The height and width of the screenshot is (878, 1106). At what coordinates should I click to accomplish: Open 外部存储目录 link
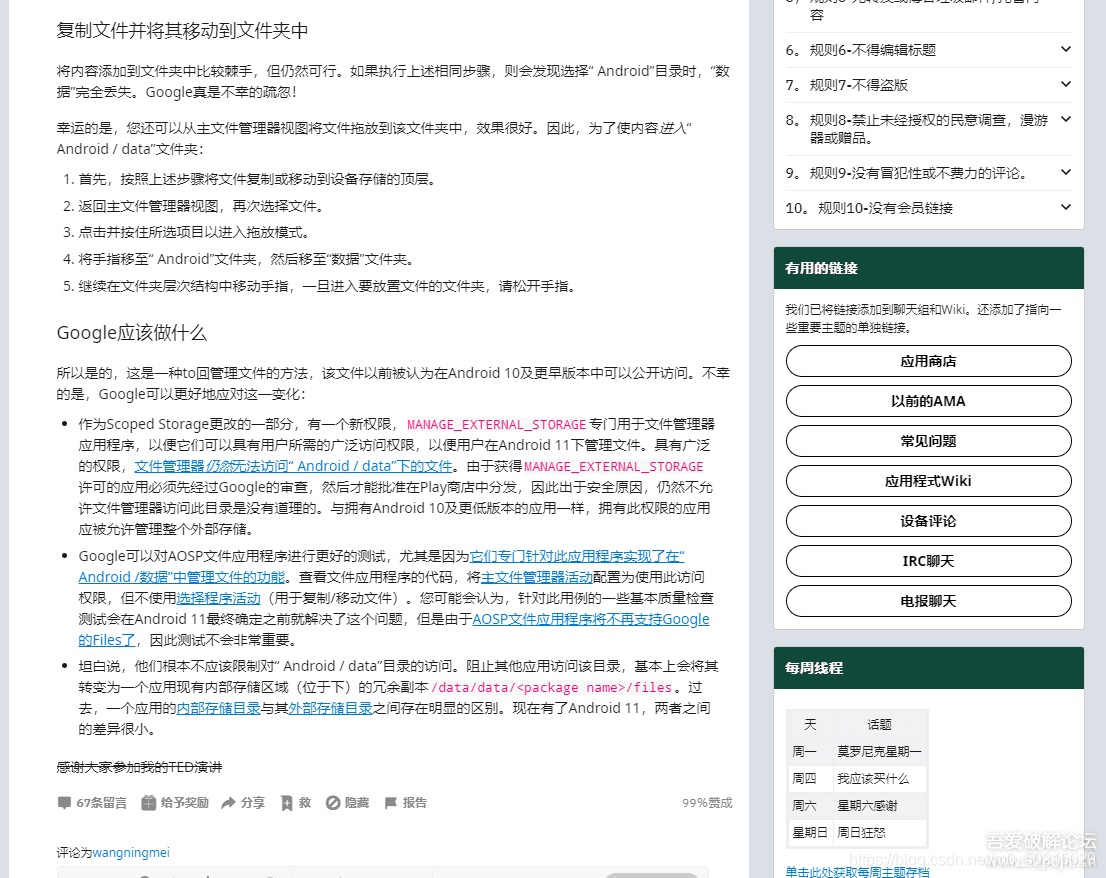click(330, 708)
